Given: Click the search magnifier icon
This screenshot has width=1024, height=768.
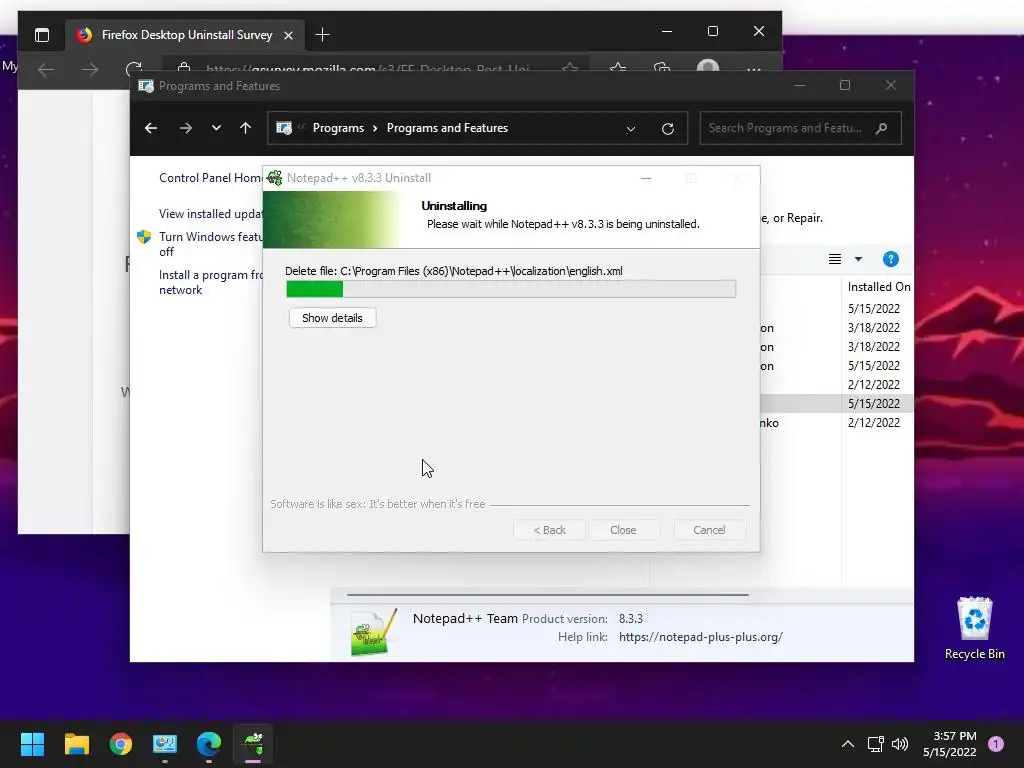Looking at the screenshot, I should coord(882,128).
